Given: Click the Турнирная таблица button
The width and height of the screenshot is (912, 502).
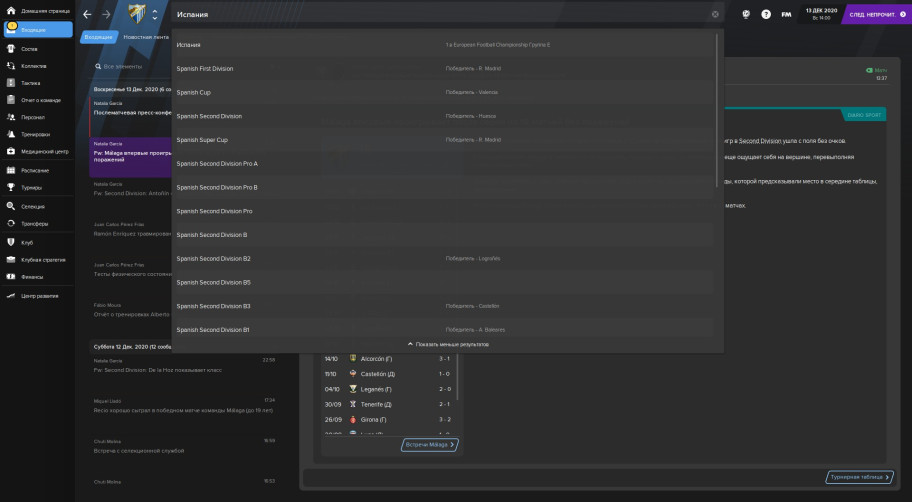Looking at the screenshot, I should coord(860,478).
